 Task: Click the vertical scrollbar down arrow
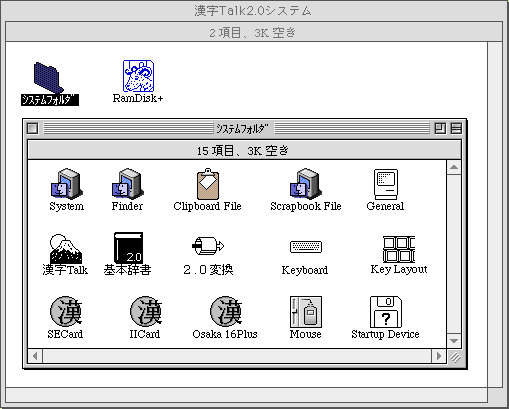pos(454,341)
